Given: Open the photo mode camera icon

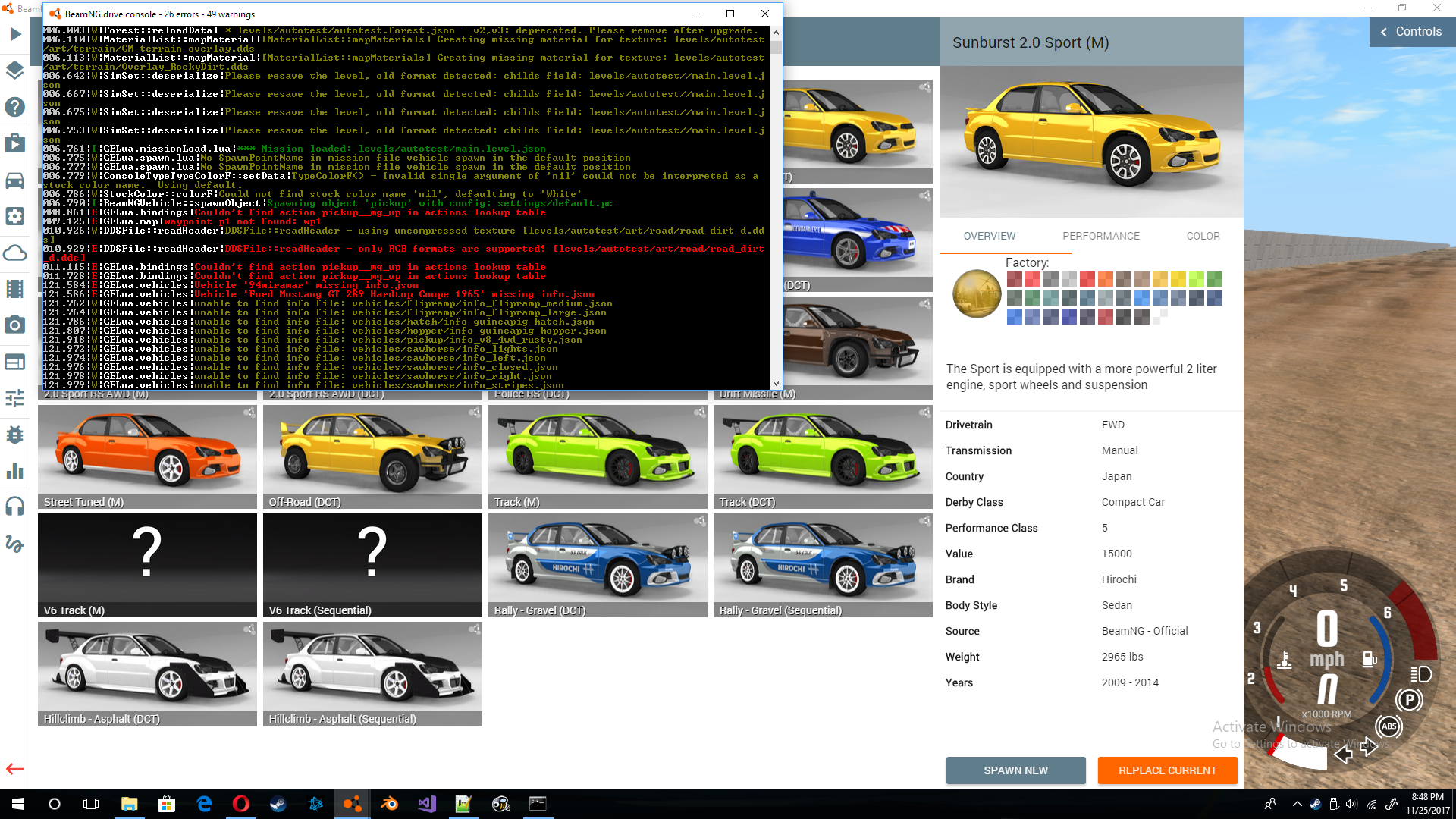Looking at the screenshot, I should pos(15,325).
